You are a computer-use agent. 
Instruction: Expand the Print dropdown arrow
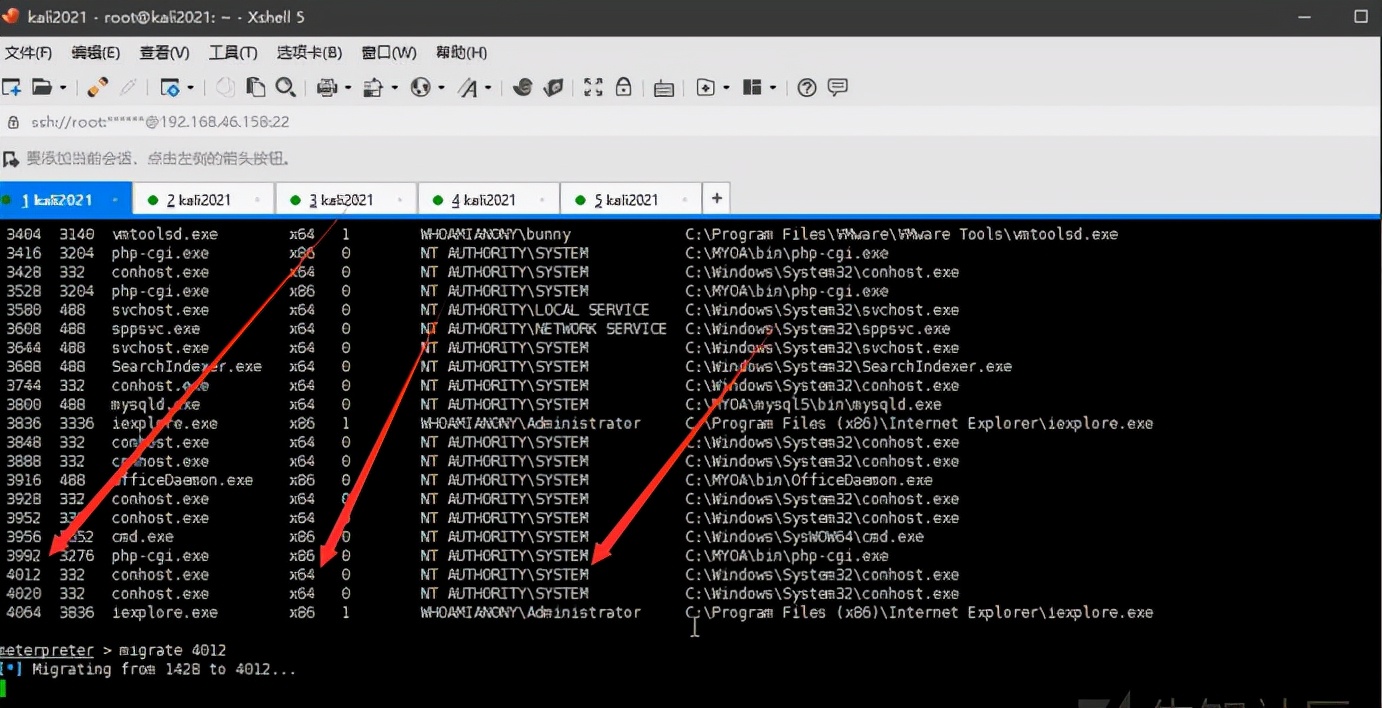pos(348,88)
